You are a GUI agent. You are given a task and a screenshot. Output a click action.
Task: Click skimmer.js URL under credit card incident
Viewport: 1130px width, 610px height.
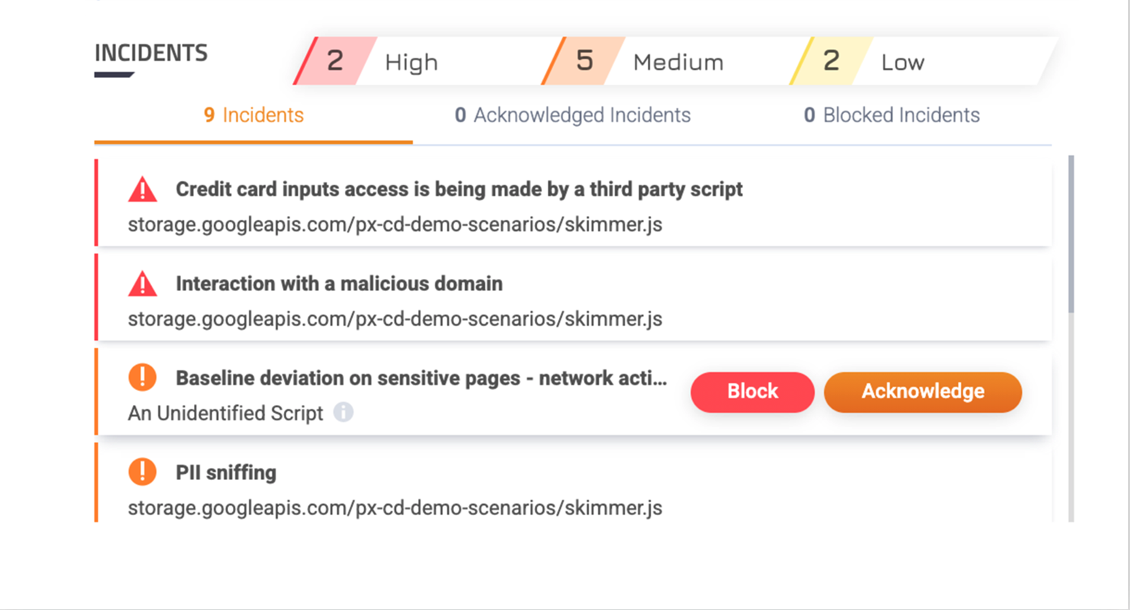coord(395,224)
